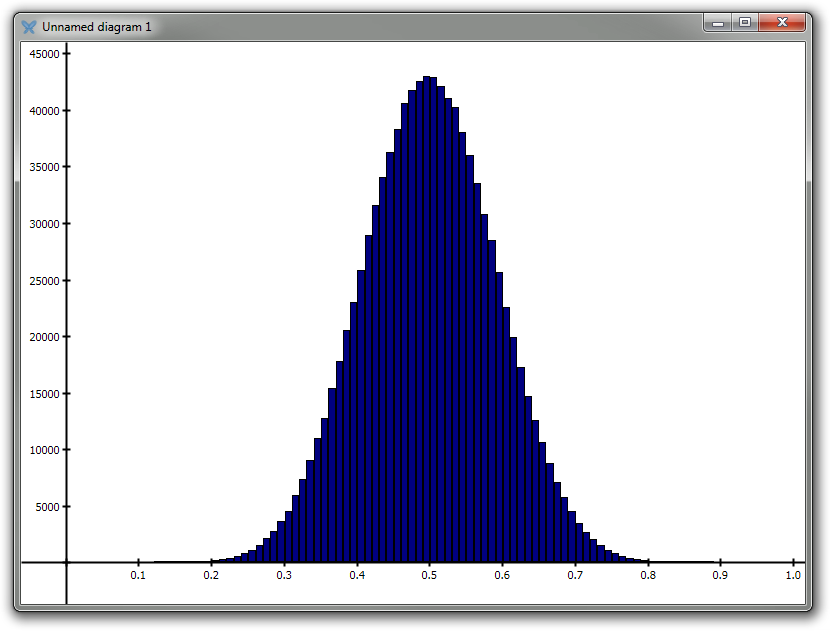The image size is (830, 631).
Task: Click the histogram bar above the 0.6 label
Action: click(x=499, y=420)
